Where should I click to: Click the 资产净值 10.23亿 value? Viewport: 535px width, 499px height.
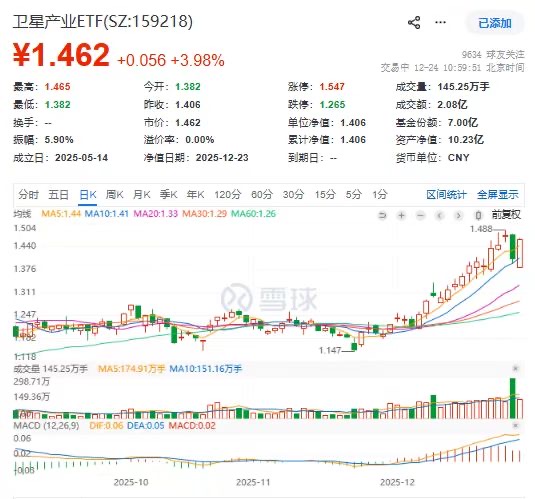(466, 140)
